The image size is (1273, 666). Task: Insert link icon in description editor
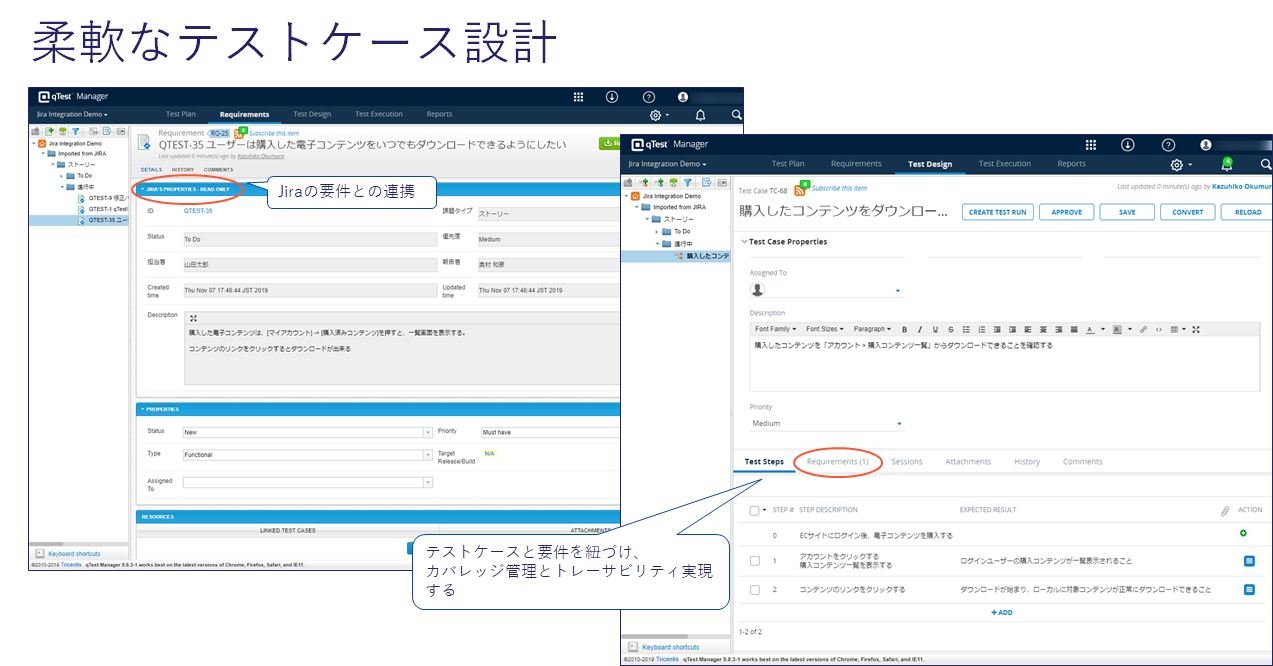[1144, 329]
